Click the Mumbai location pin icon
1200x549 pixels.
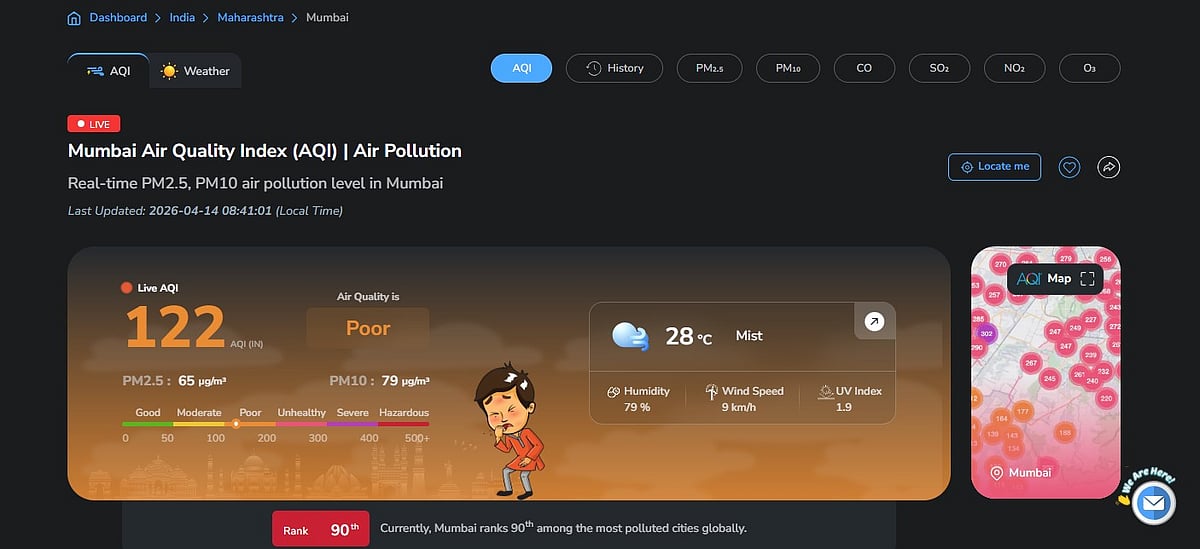coord(996,473)
